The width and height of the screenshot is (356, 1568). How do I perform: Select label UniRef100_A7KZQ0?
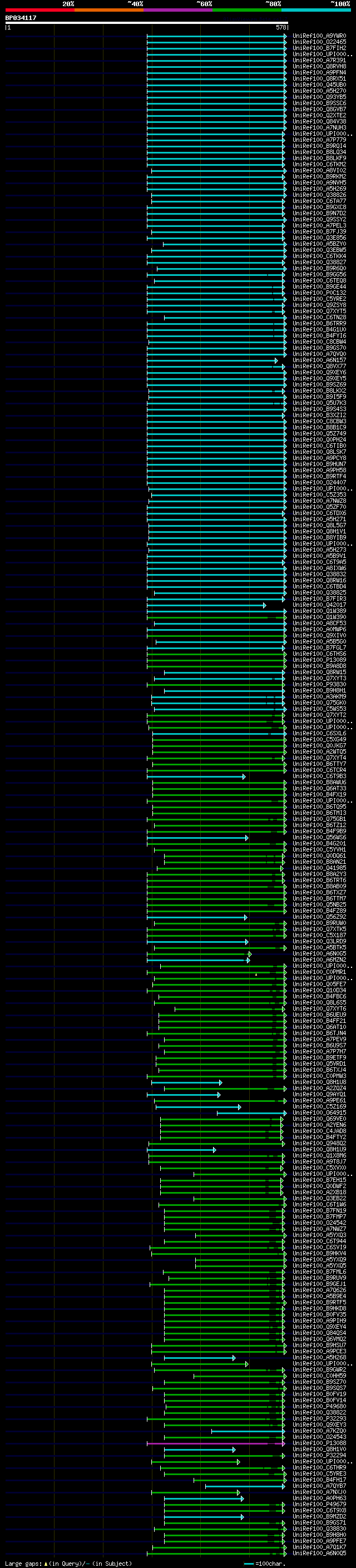point(319,1431)
